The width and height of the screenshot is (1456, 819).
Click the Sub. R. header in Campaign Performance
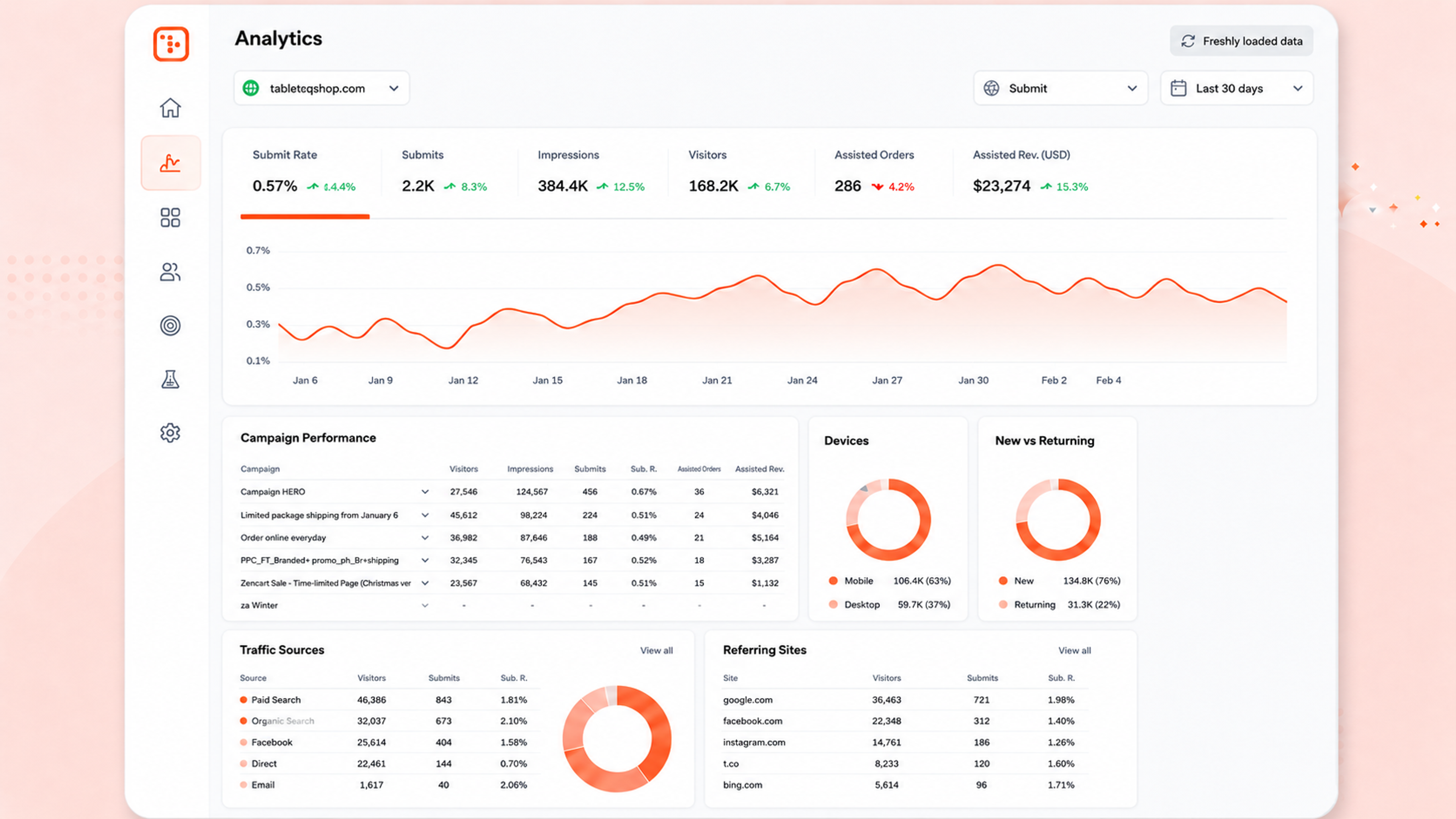point(644,469)
